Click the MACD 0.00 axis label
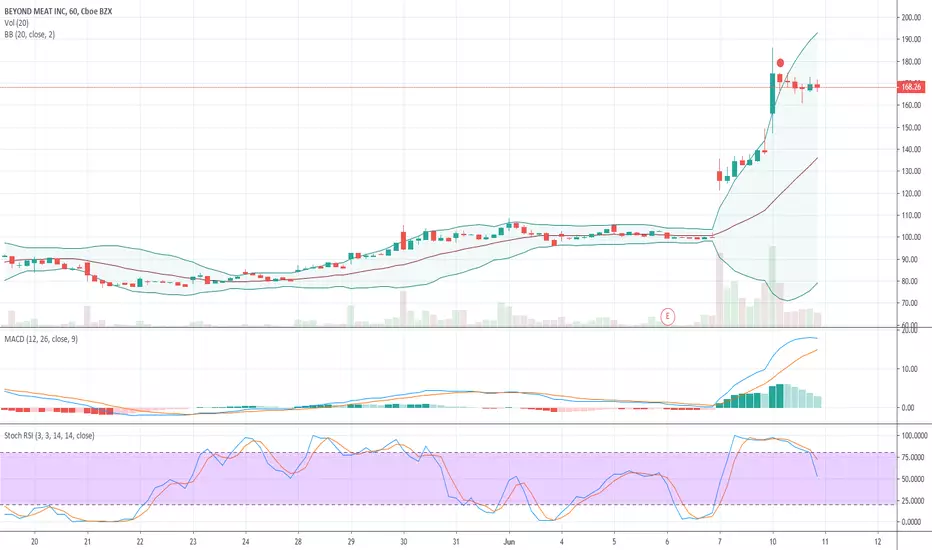Viewport: 932px width, 550px height. click(908, 408)
